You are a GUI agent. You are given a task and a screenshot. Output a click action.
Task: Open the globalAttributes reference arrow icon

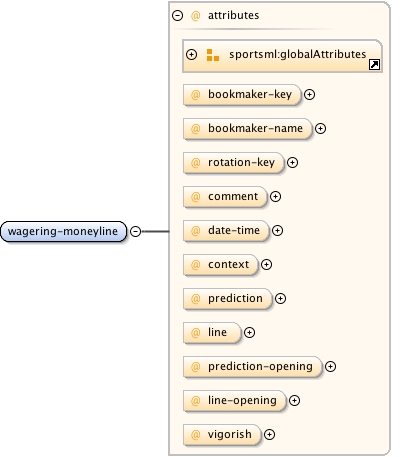point(374,64)
